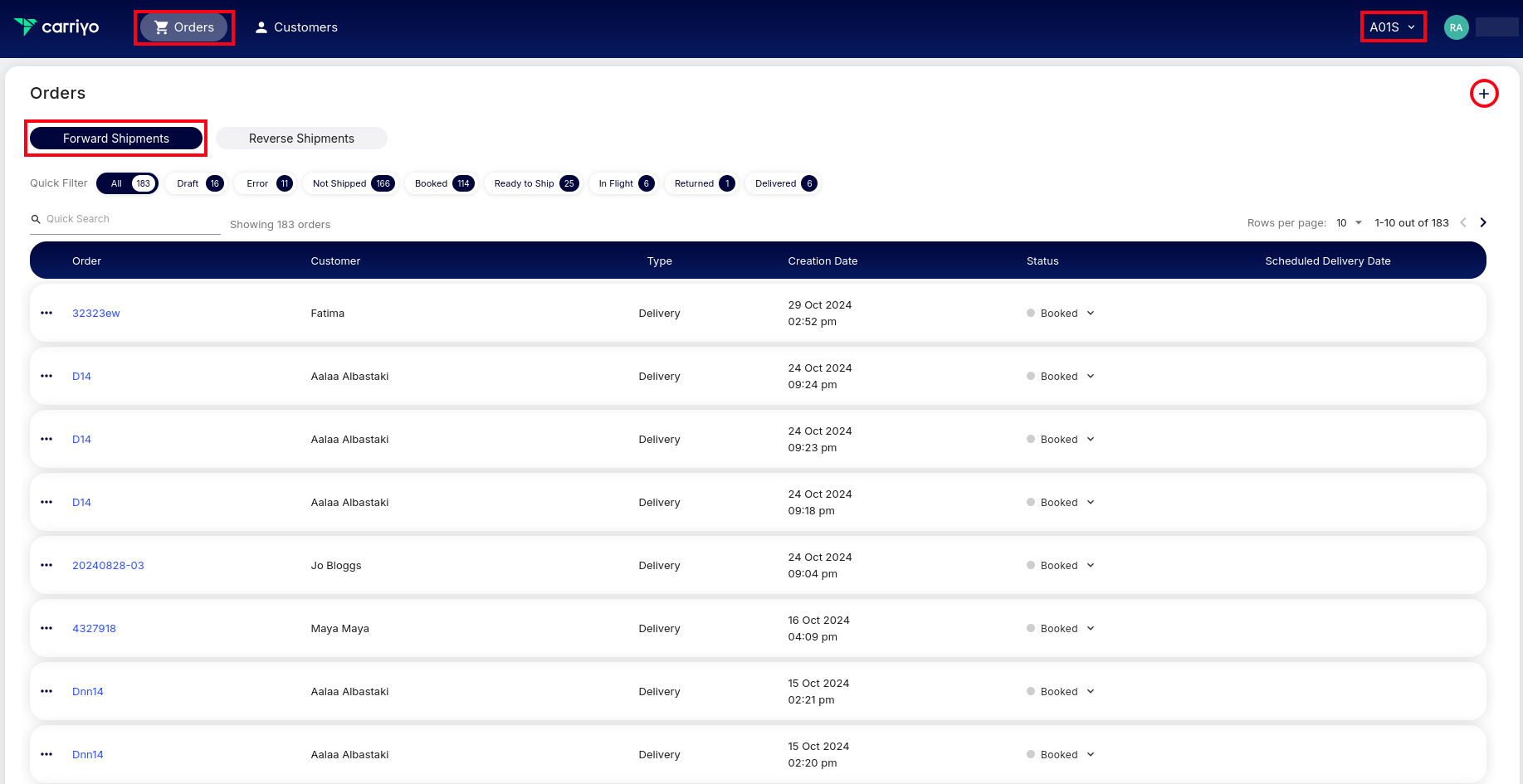Open the Orders section
The width and height of the screenshot is (1523, 784).
[x=183, y=27]
